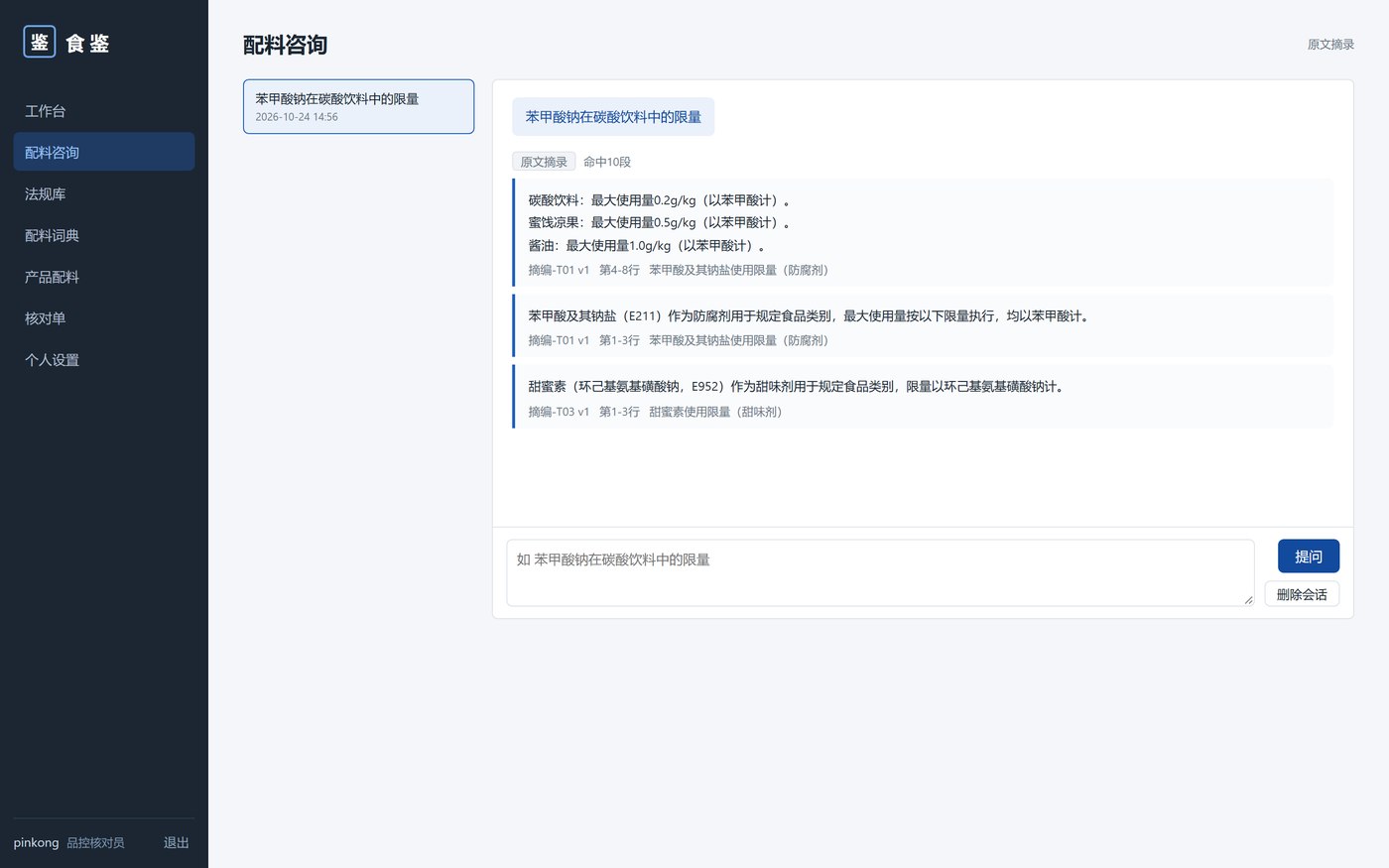1389x868 pixels.
Task: Click the 原文摘录 tag above the results
Action: 544,162
